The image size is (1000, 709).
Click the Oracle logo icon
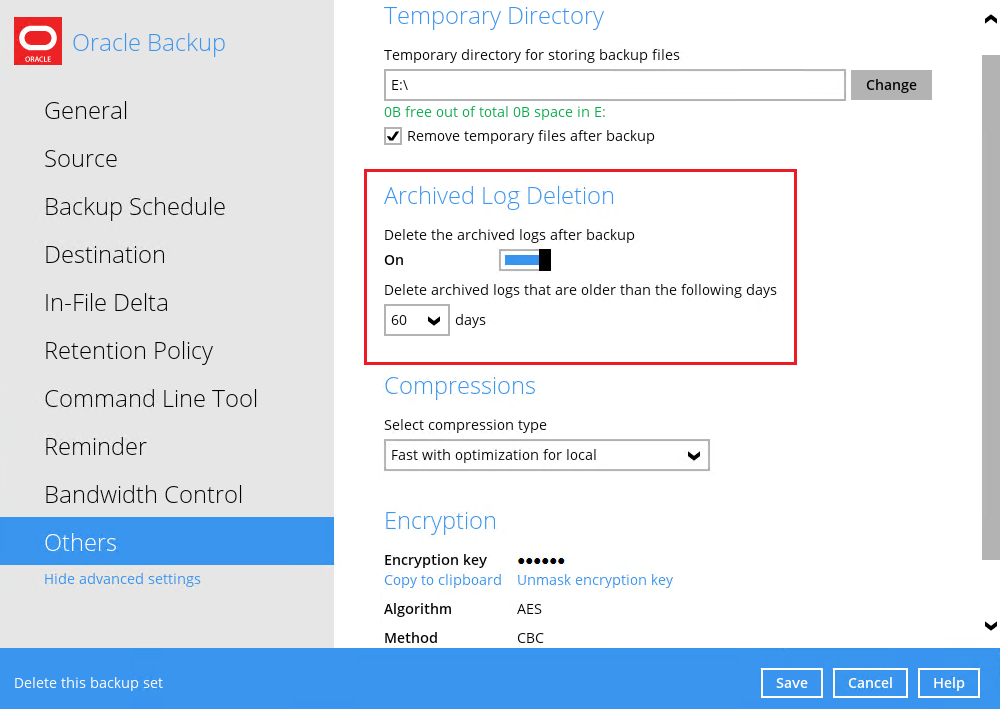38,42
